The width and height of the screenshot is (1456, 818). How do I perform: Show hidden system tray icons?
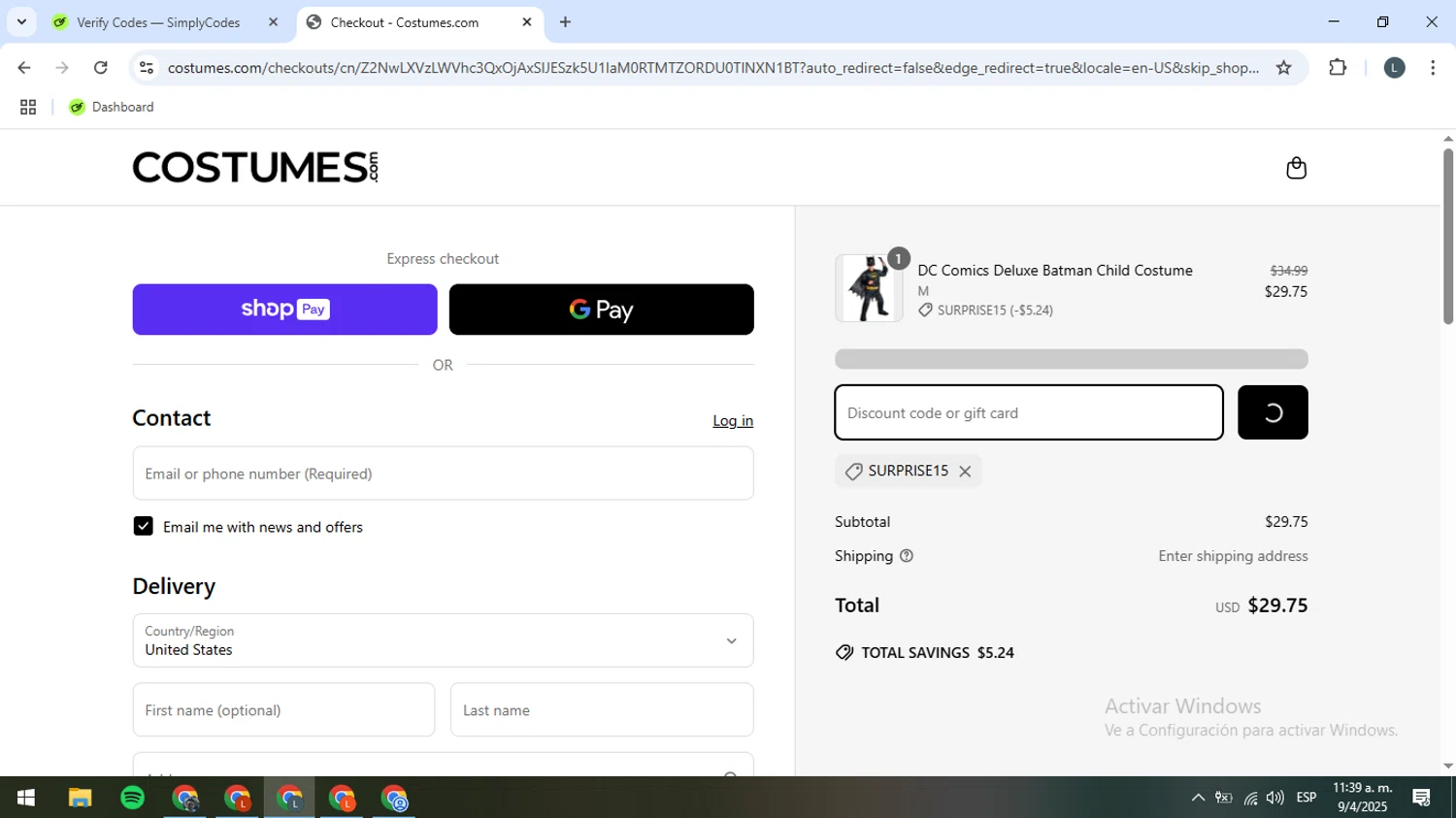click(x=1198, y=798)
